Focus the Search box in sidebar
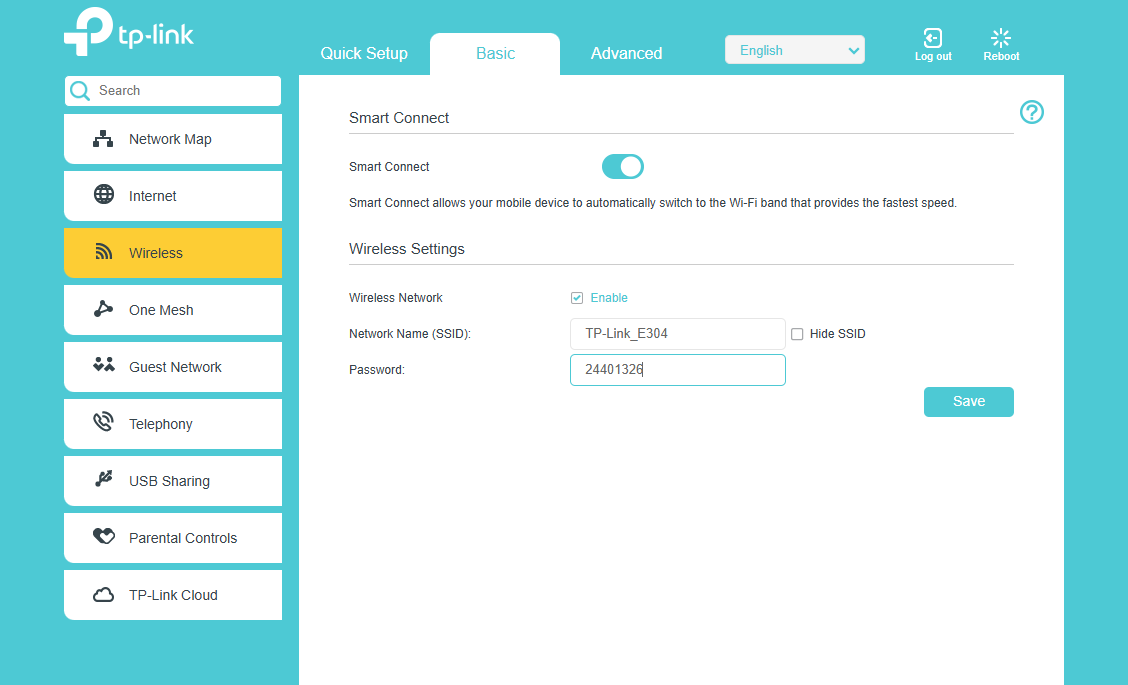 click(x=180, y=91)
